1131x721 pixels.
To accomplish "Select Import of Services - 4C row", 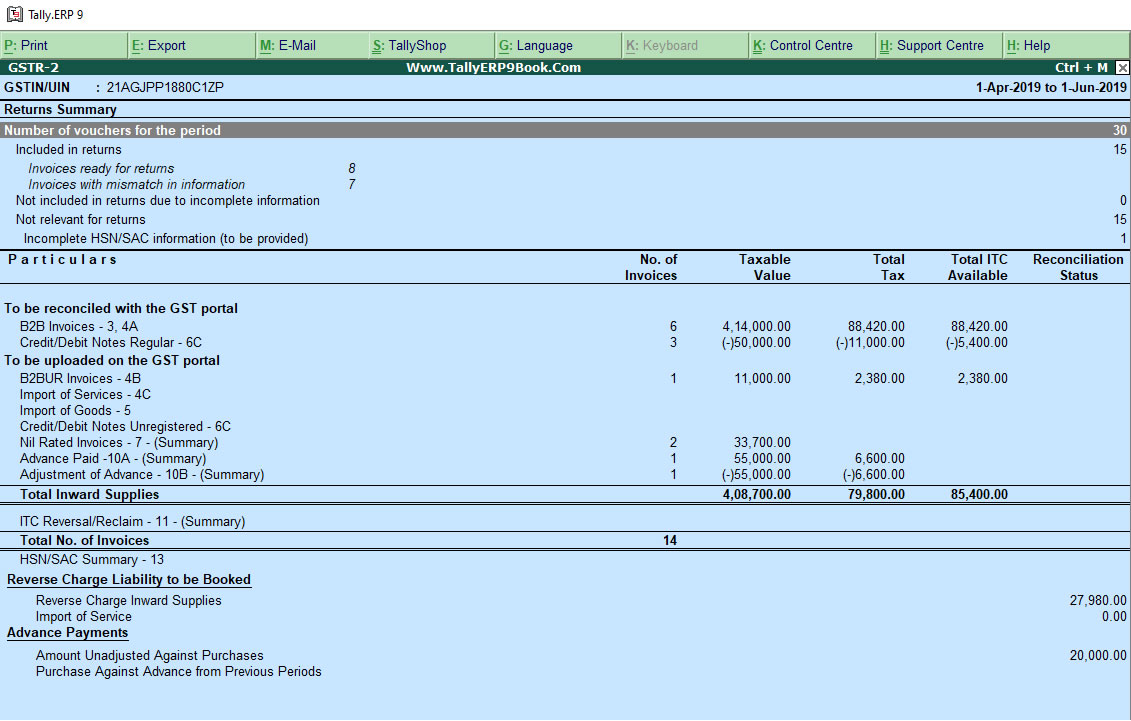I will [x=566, y=394].
